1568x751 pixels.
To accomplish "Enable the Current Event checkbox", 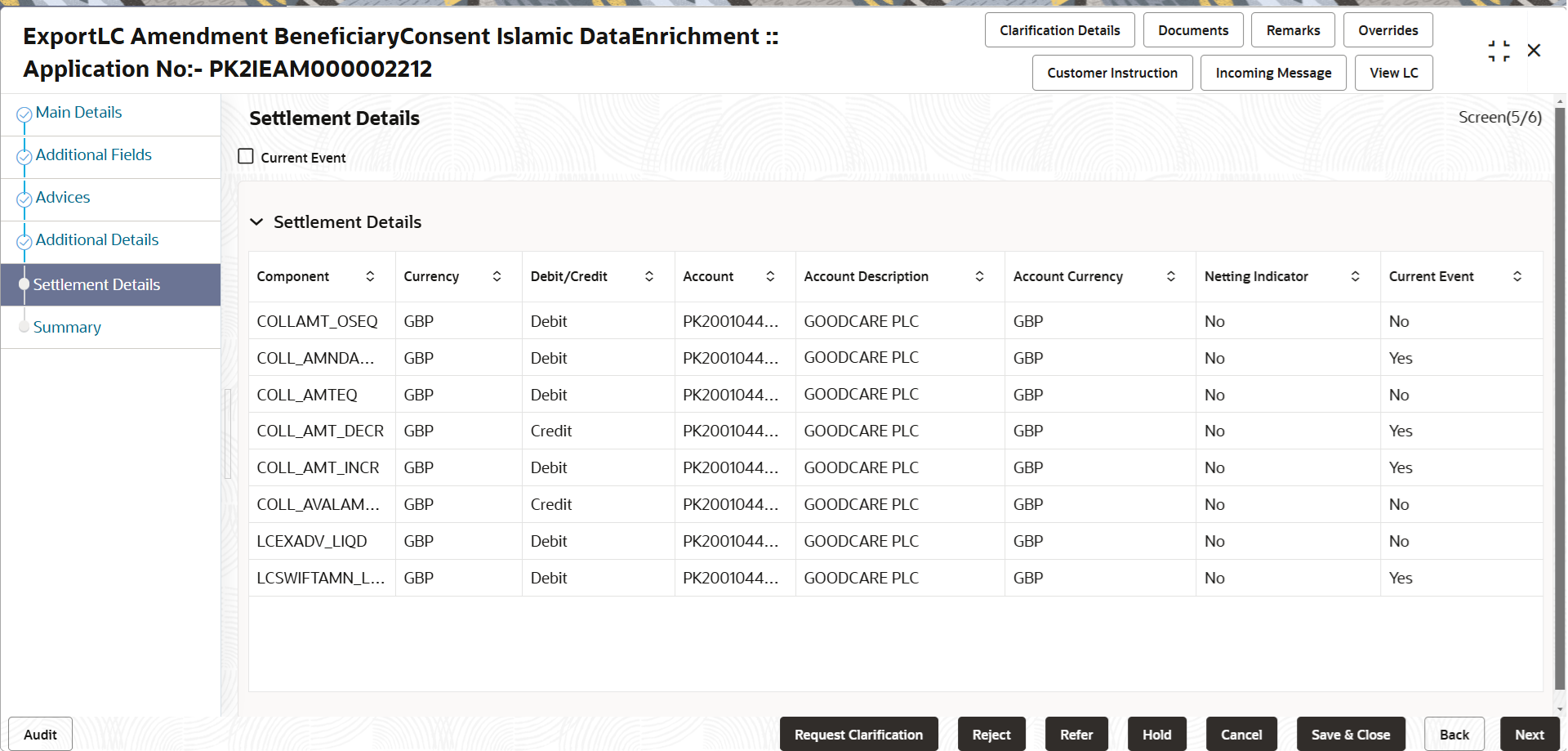I will [245, 155].
